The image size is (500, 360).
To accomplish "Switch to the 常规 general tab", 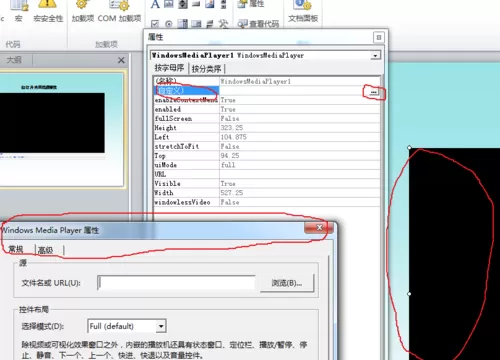I will pos(16,249).
